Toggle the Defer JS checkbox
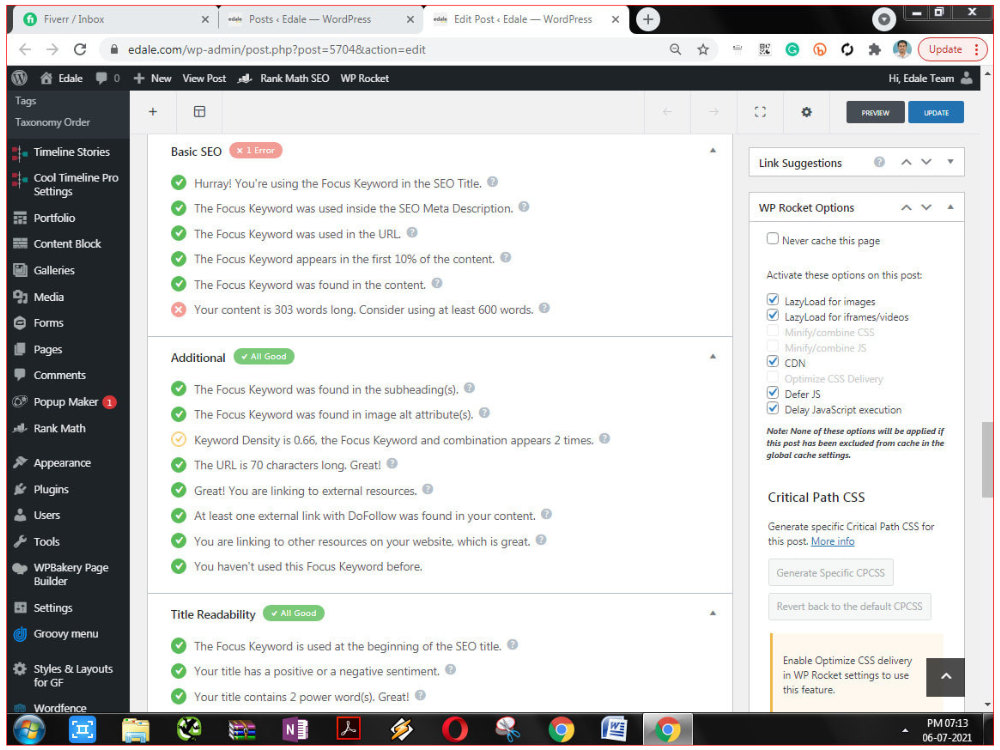 pos(773,393)
